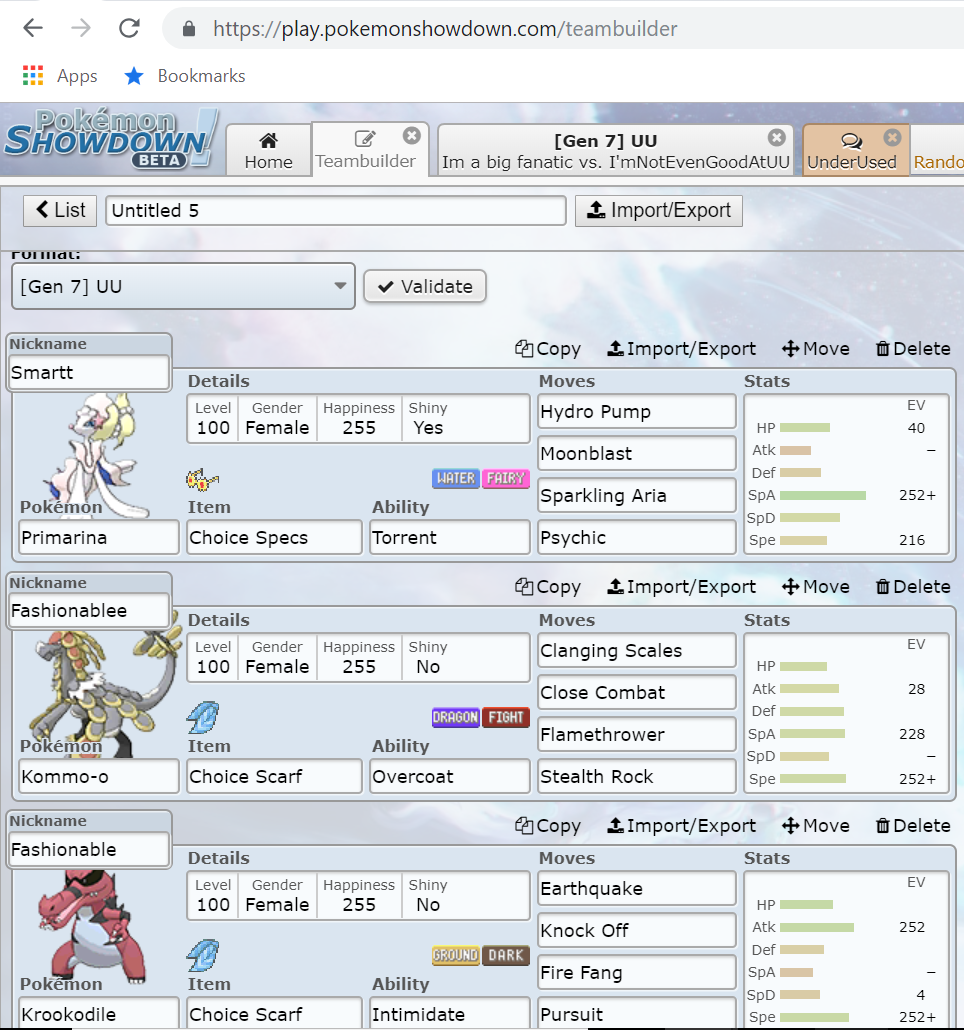Screen dimensions: 964x1030
Task: Click Primarina's Torrent ability field
Action: [450, 537]
